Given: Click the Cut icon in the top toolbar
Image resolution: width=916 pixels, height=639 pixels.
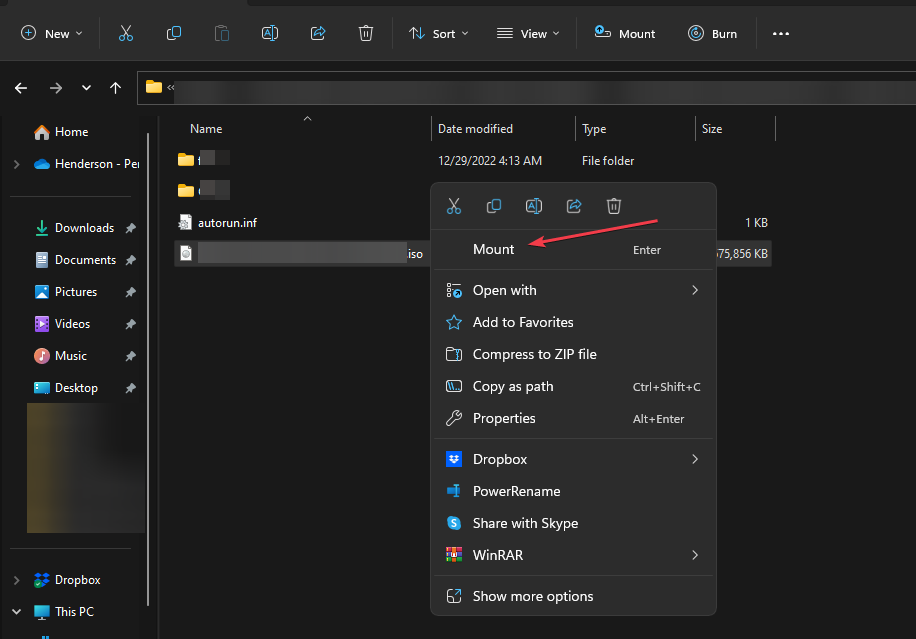Looking at the screenshot, I should (x=126, y=33).
